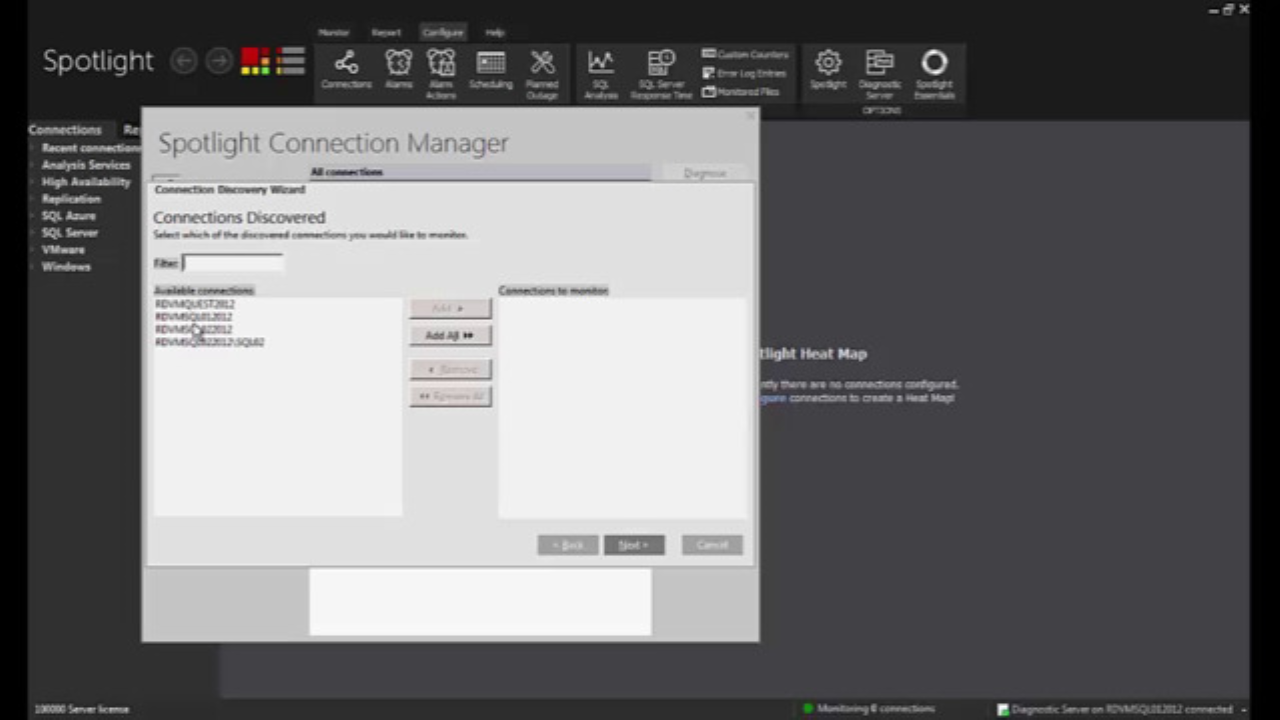Open the Monitor menu
Image resolution: width=1280 pixels, height=720 pixels.
333,32
